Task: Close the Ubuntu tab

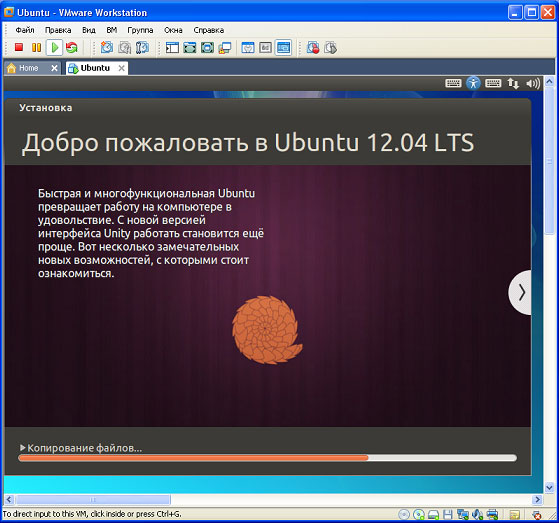Action: pos(122,68)
